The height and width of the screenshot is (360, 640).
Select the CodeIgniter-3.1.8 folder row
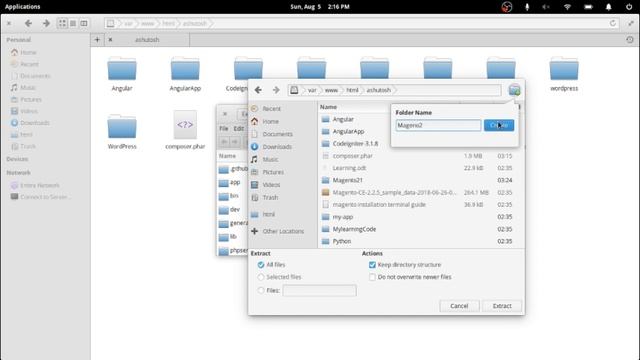[420, 144]
